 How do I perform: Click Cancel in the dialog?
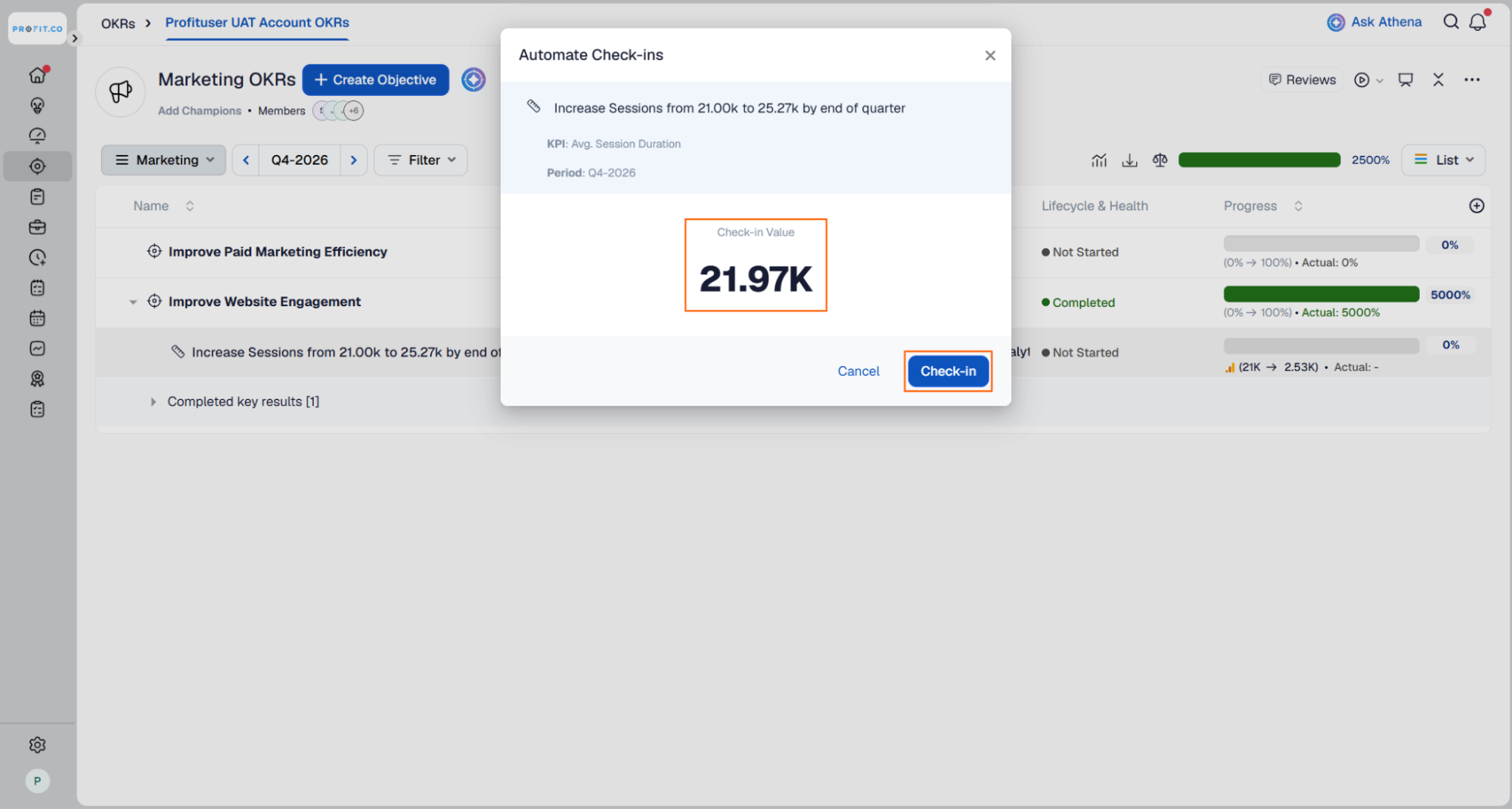point(858,371)
